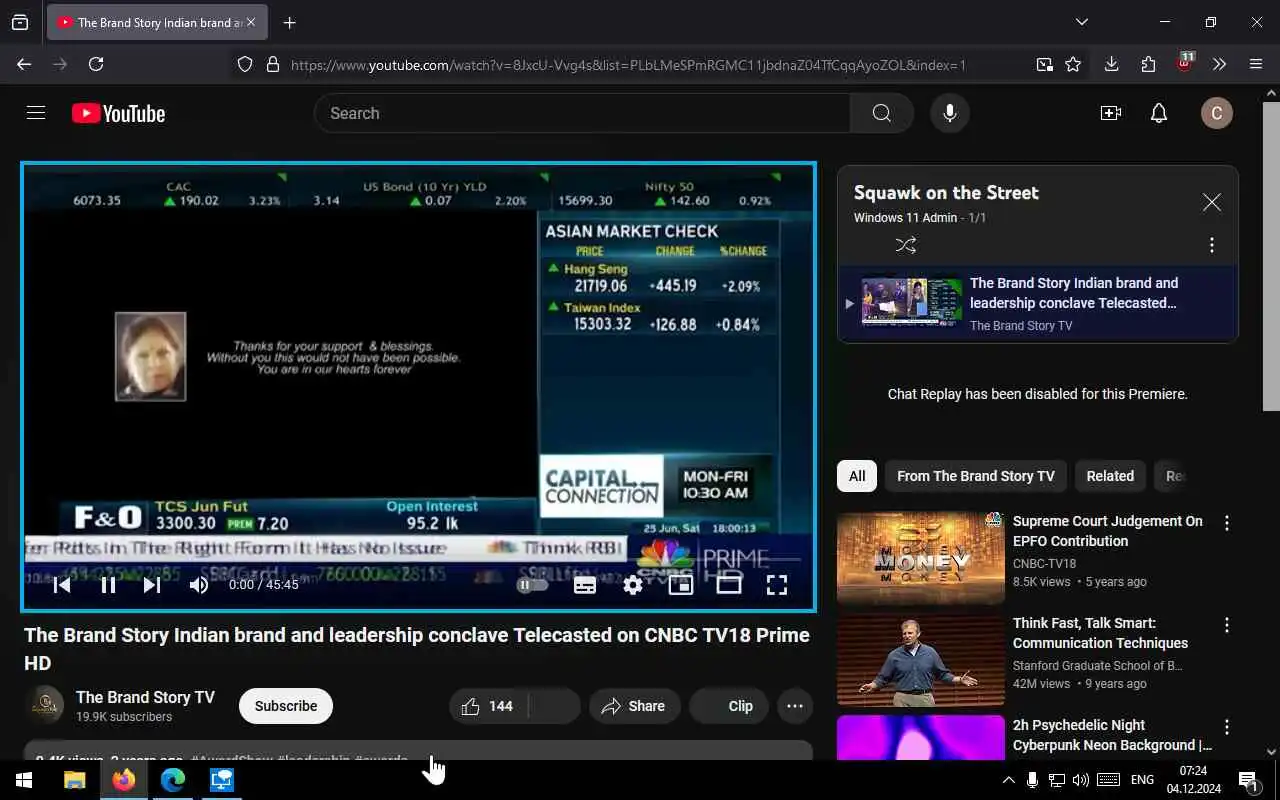Close the Squawk on the Street playlist
This screenshot has width=1280, height=800.
click(x=1212, y=203)
